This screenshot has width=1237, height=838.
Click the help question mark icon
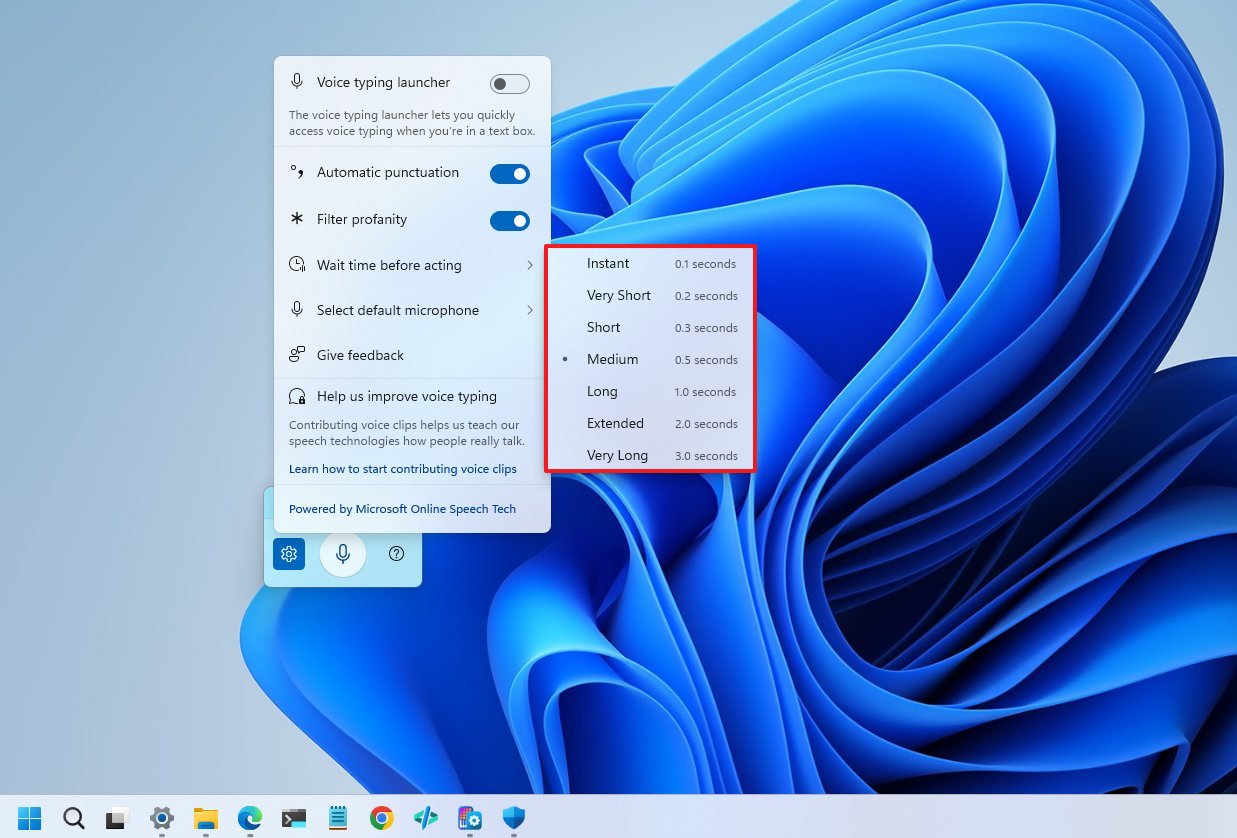point(396,554)
